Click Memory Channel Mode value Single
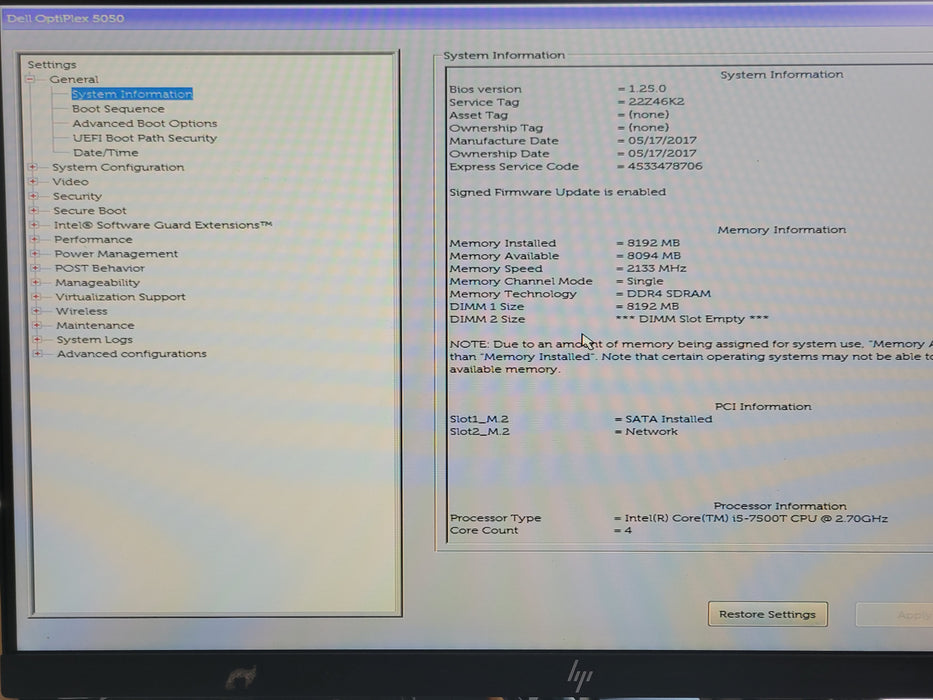Screen dimensions: 933x700 [x=644, y=281]
